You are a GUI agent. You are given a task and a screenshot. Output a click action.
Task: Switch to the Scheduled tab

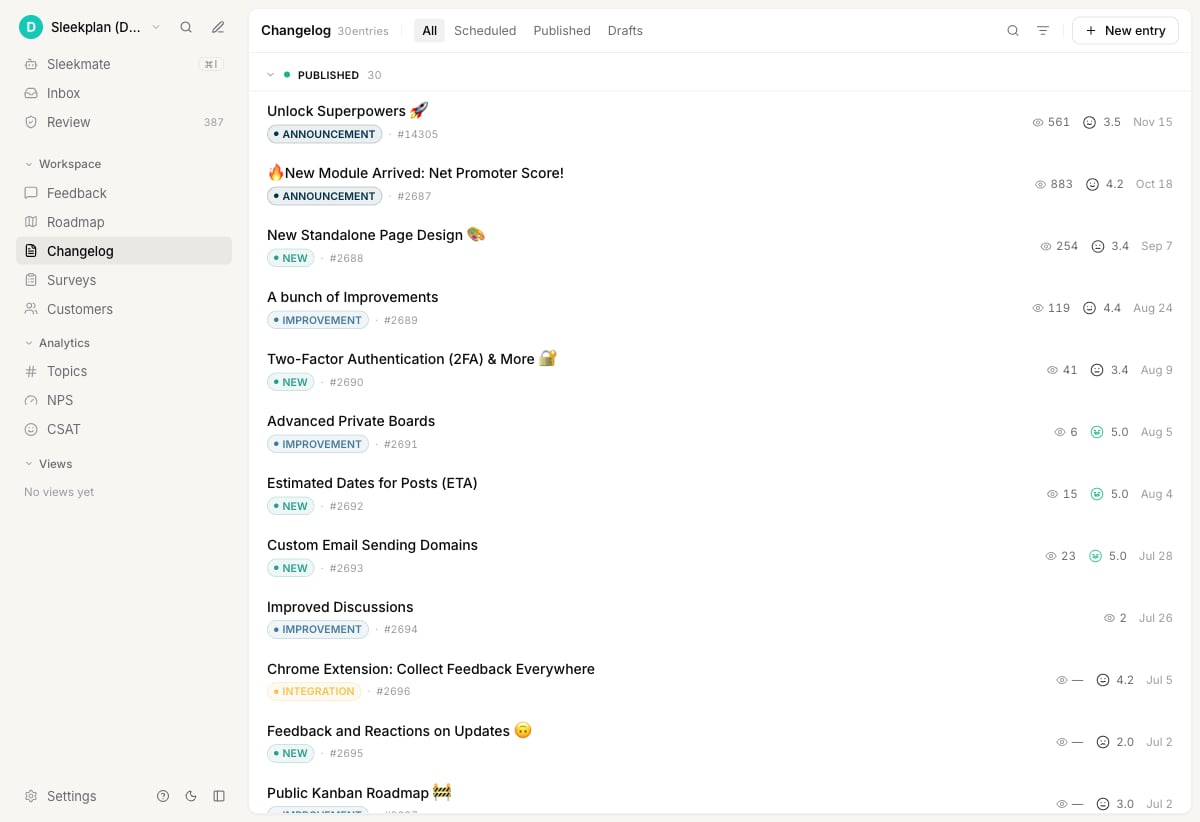(x=485, y=31)
